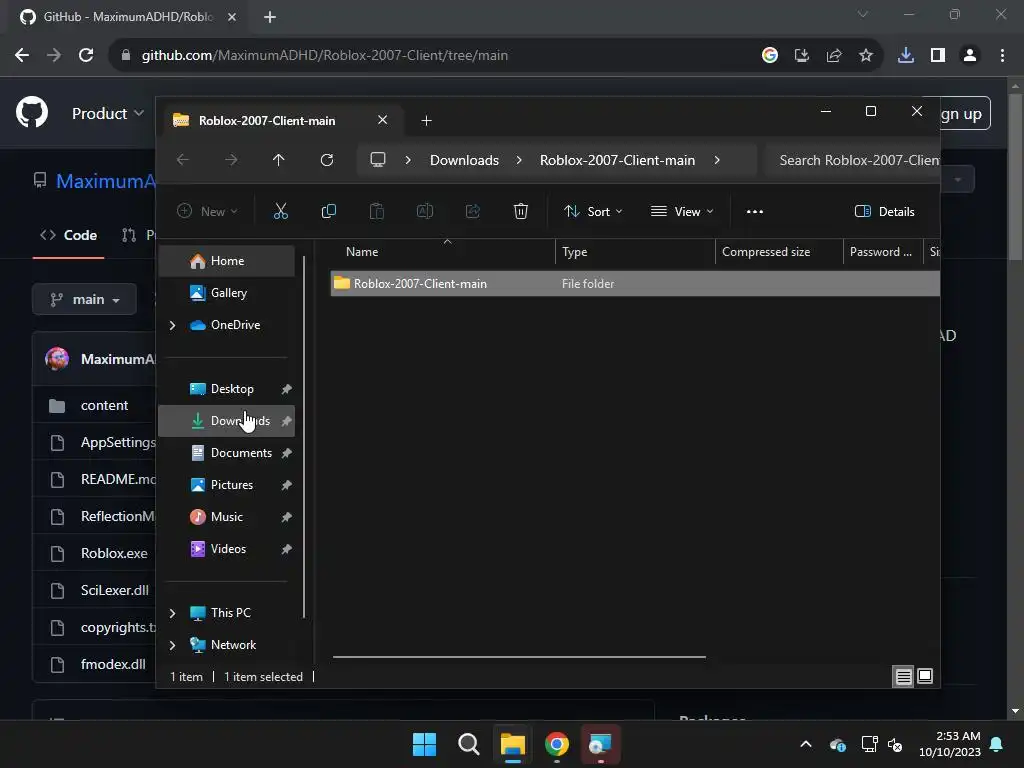Open the Sort dropdown
This screenshot has width=1024, height=768.
coord(593,211)
